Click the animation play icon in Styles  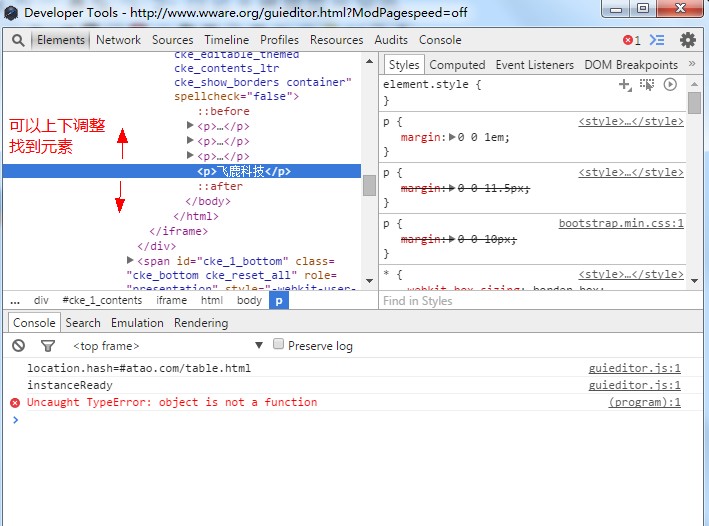point(670,85)
